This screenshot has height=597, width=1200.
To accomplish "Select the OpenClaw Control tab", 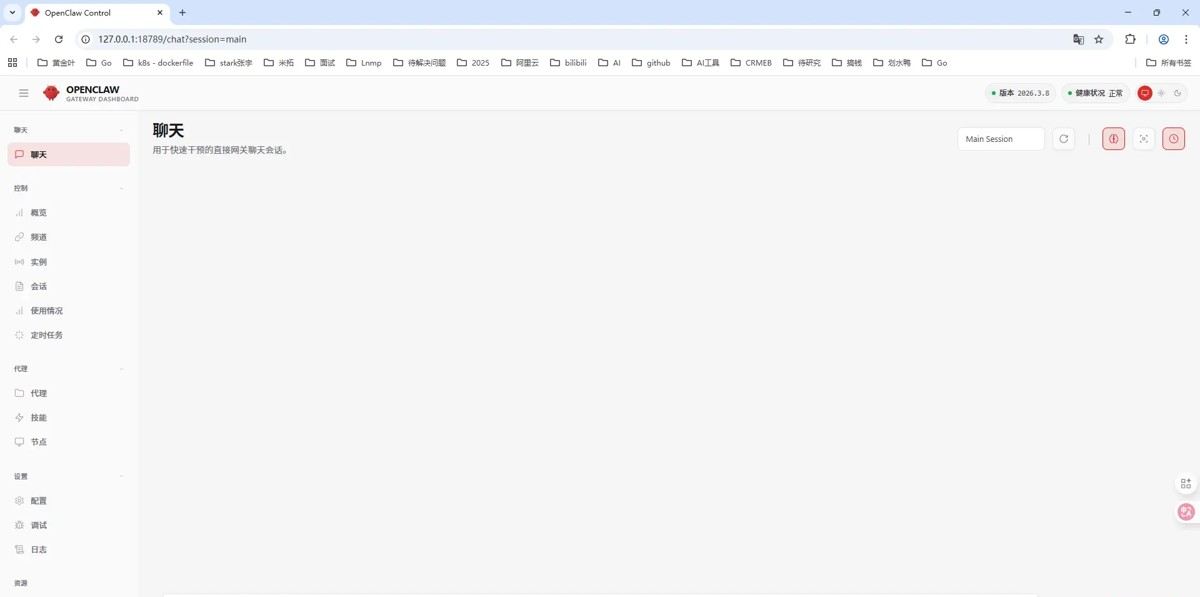I will pyautogui.click(x=96, y=13).
